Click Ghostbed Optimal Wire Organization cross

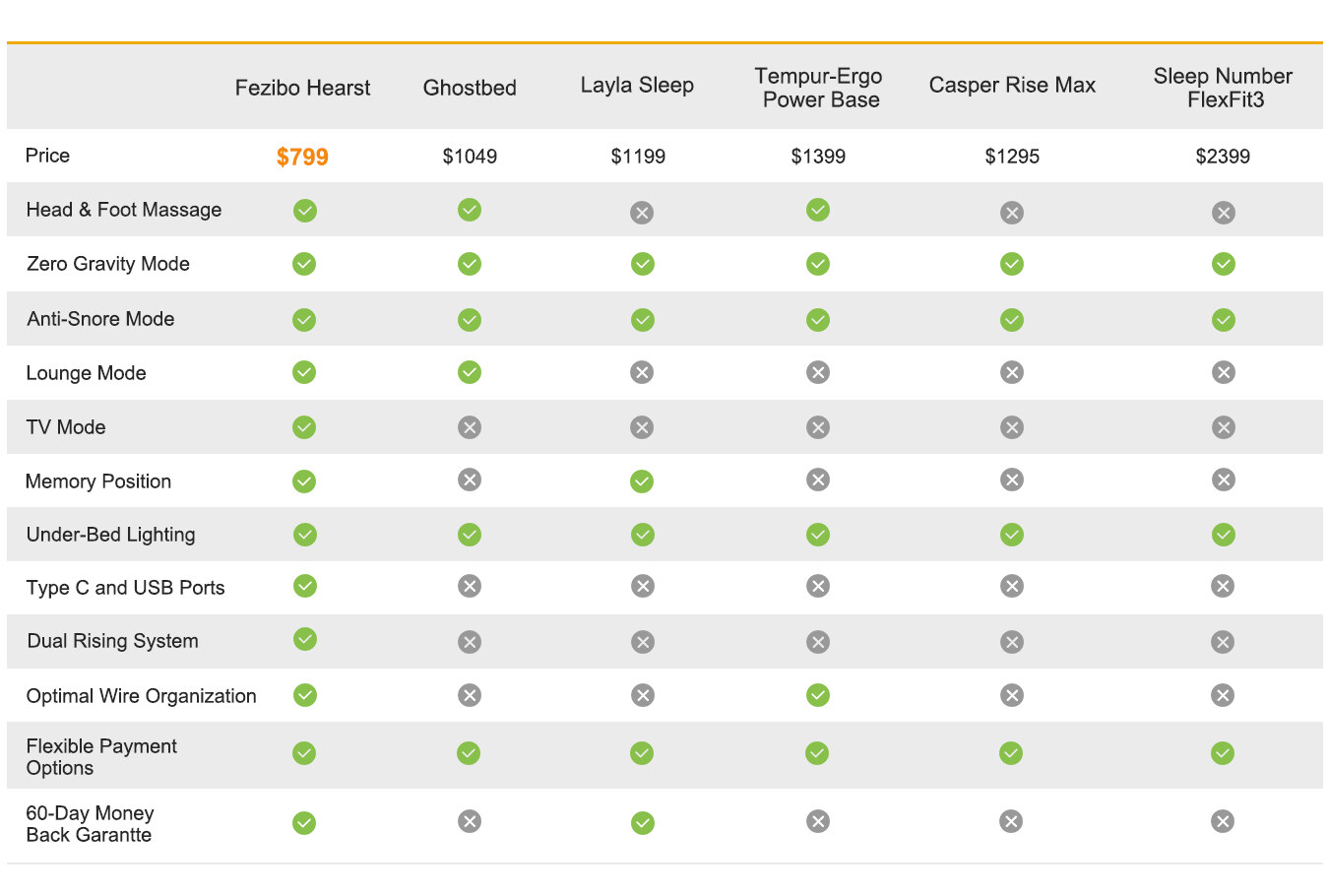(470, 696)
